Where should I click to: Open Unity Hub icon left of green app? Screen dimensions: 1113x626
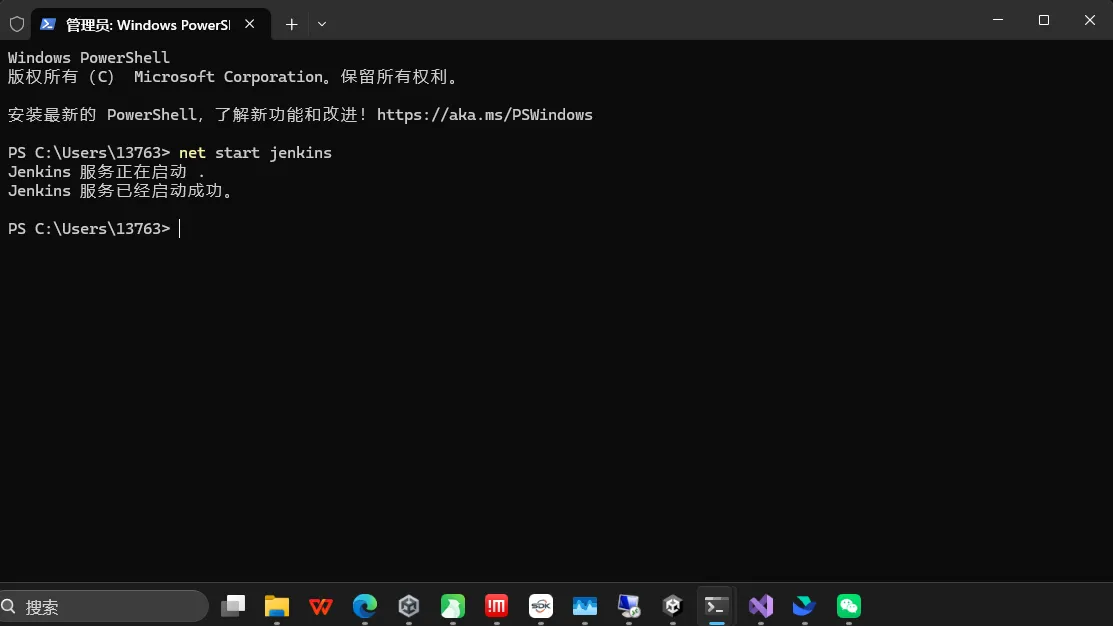coord(409,606)
